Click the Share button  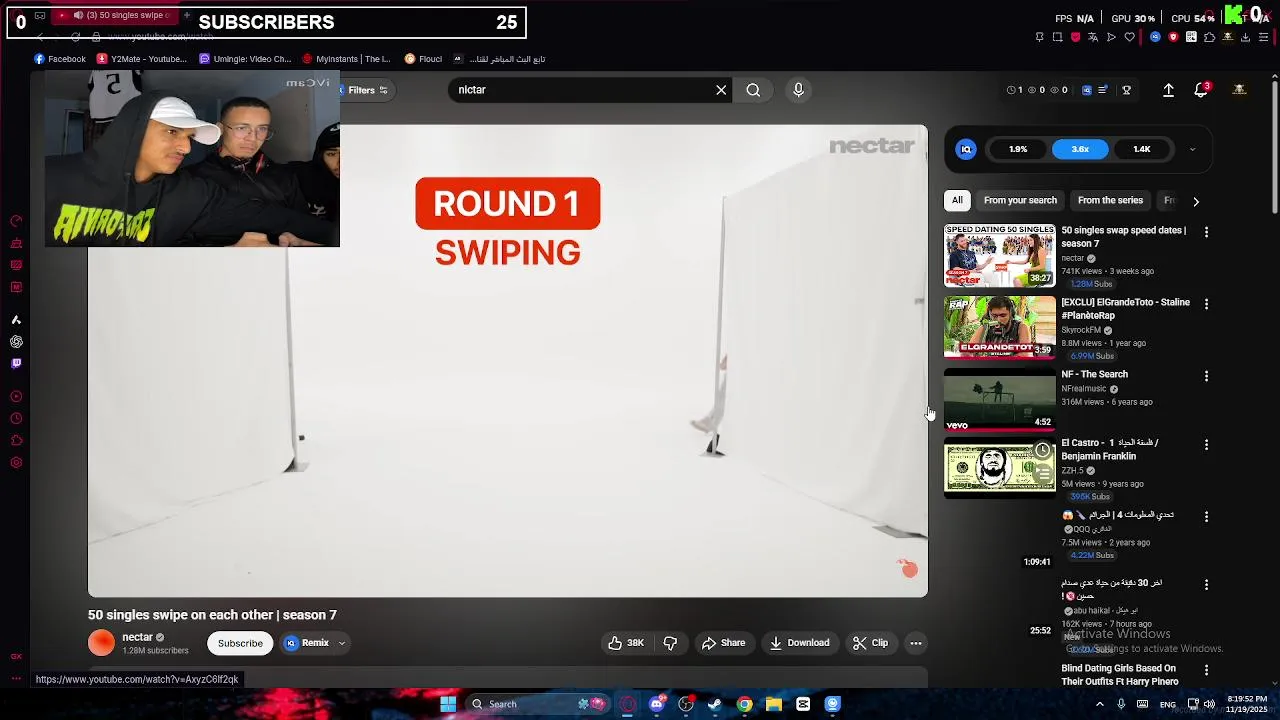[723, 643]
